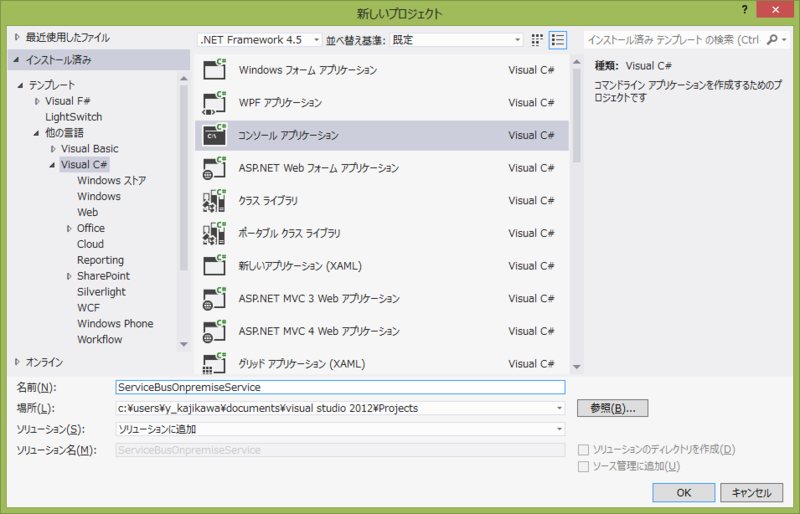Collapse the インストール済み section
Image resolution: width=800 pixels, height=514 pixels.
(x=16, y=60)
